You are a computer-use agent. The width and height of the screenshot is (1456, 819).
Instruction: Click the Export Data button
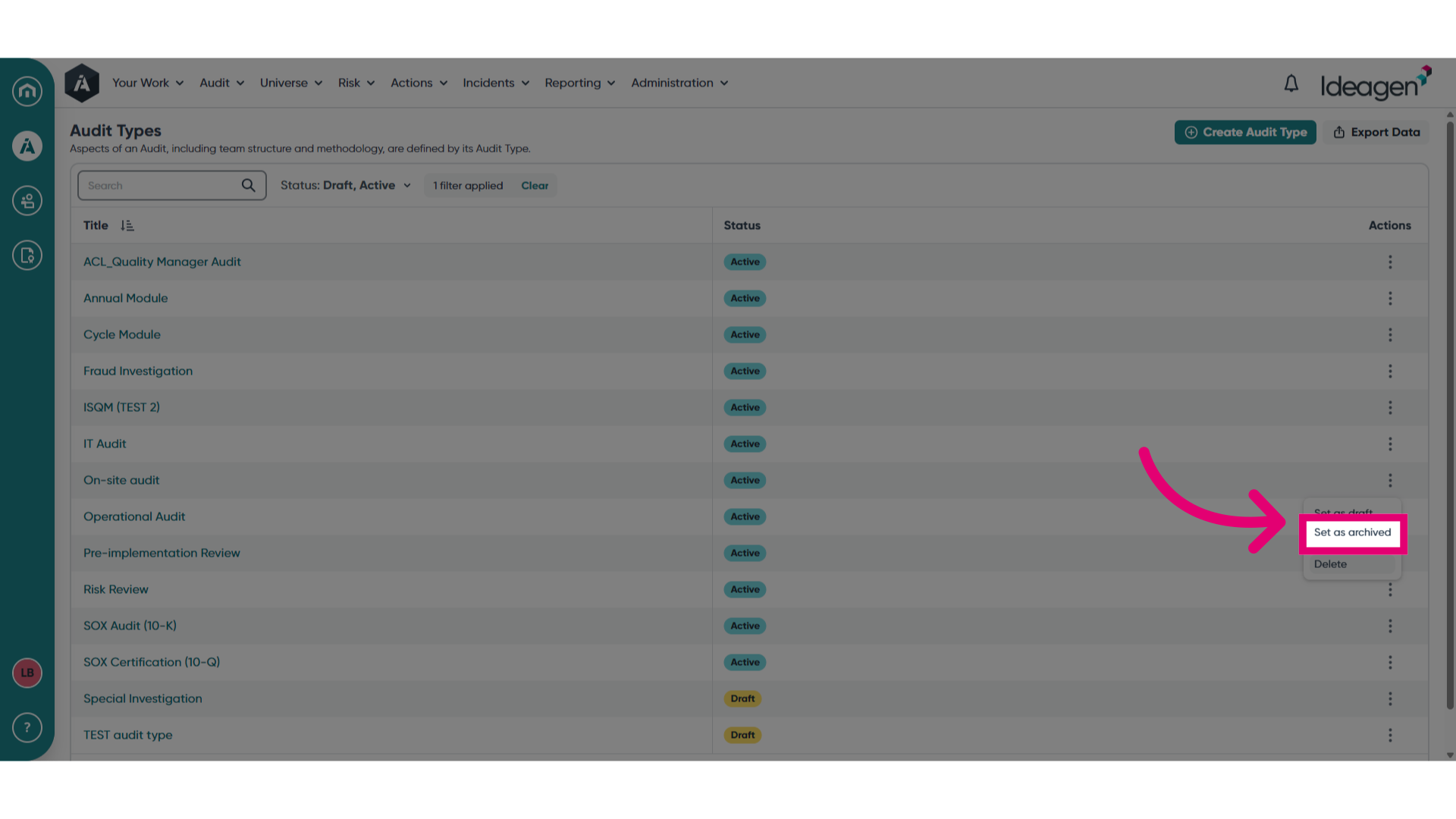coord(1376,132)
